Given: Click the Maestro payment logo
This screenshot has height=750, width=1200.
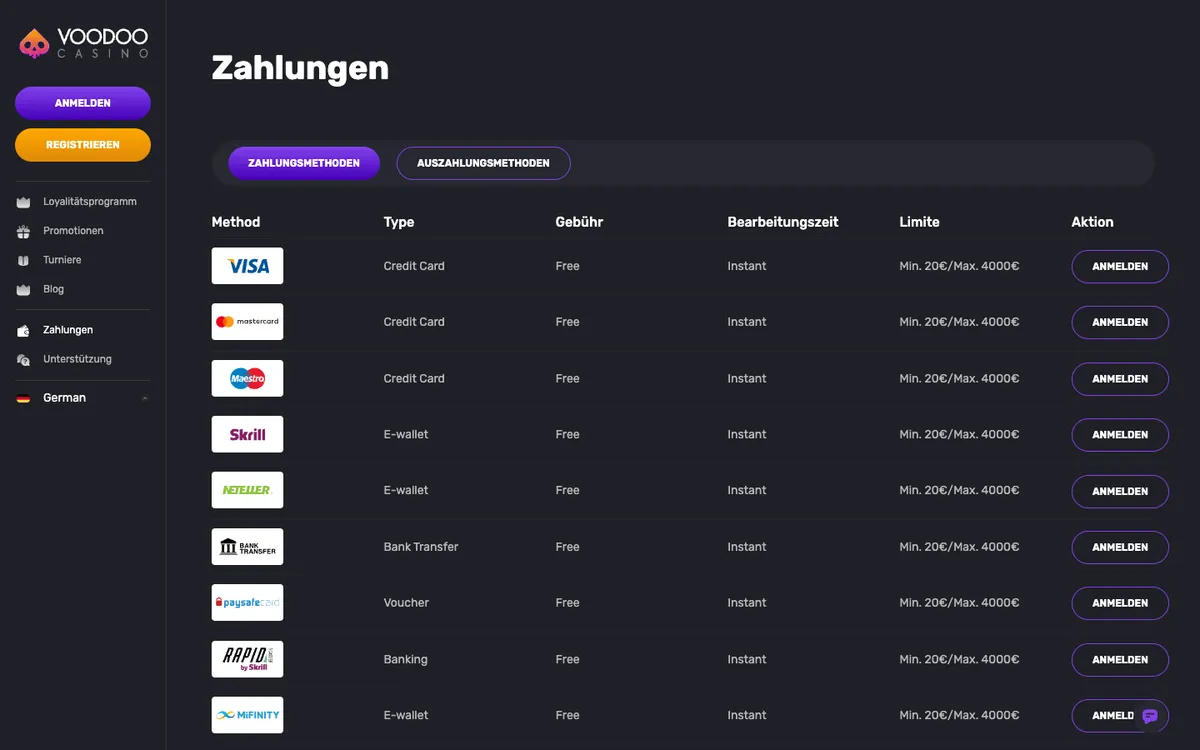Looking at the screenshot, I should click(x=247, y=378).
